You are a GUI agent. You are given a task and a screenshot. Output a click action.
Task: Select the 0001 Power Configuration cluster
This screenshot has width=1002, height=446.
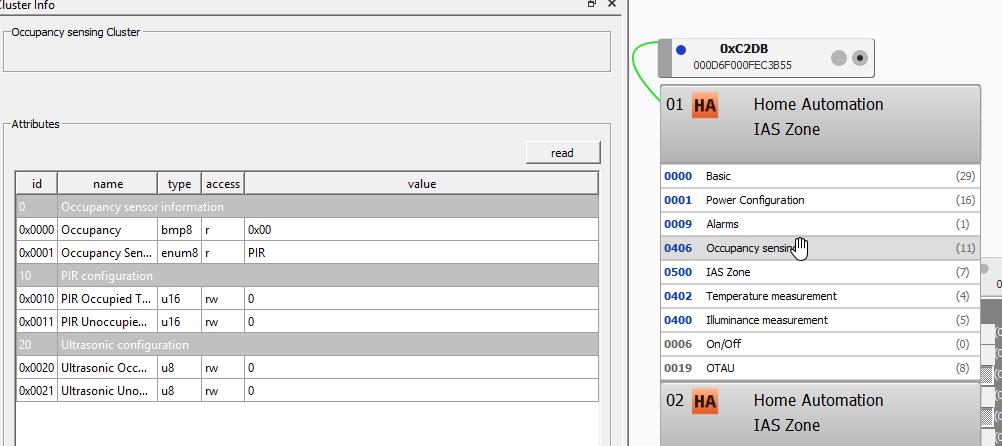(820, 200)
